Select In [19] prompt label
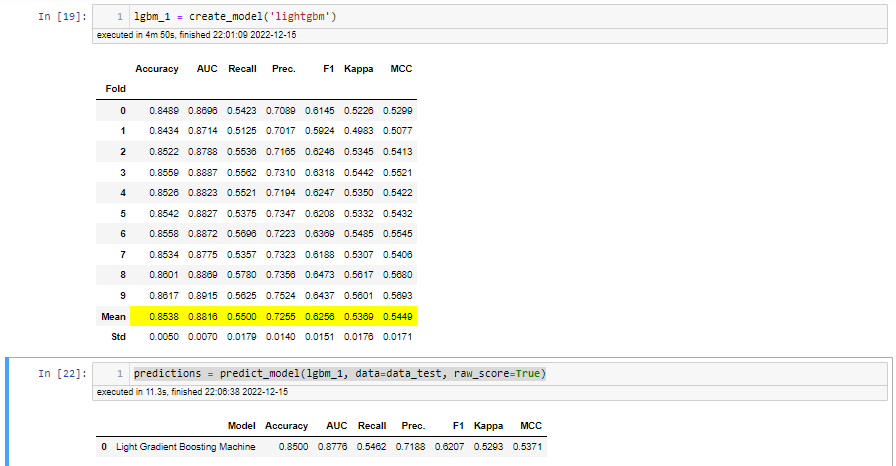 pos(62,17)
